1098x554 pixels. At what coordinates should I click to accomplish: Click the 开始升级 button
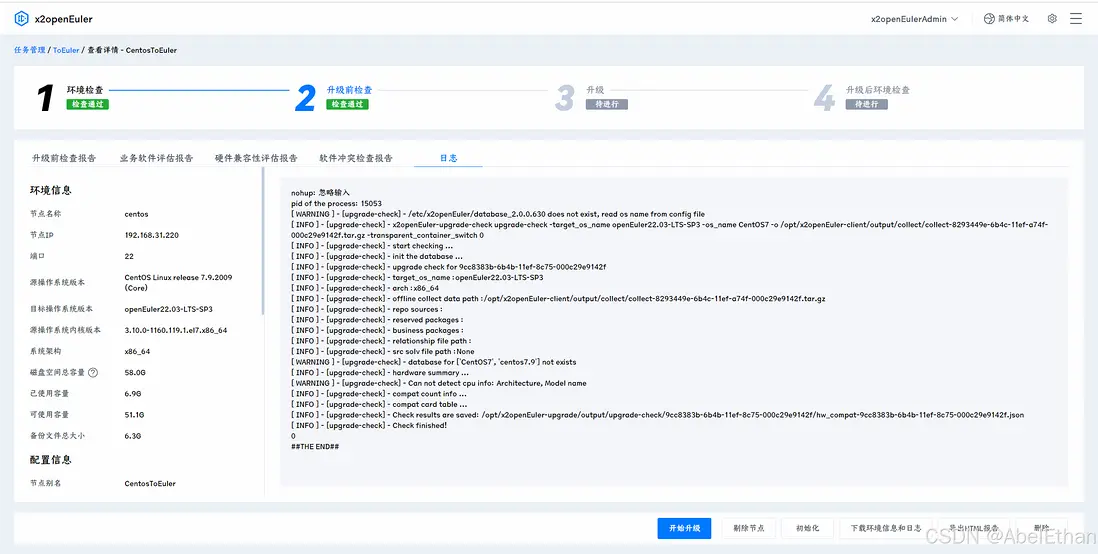[x=684, y=528]
